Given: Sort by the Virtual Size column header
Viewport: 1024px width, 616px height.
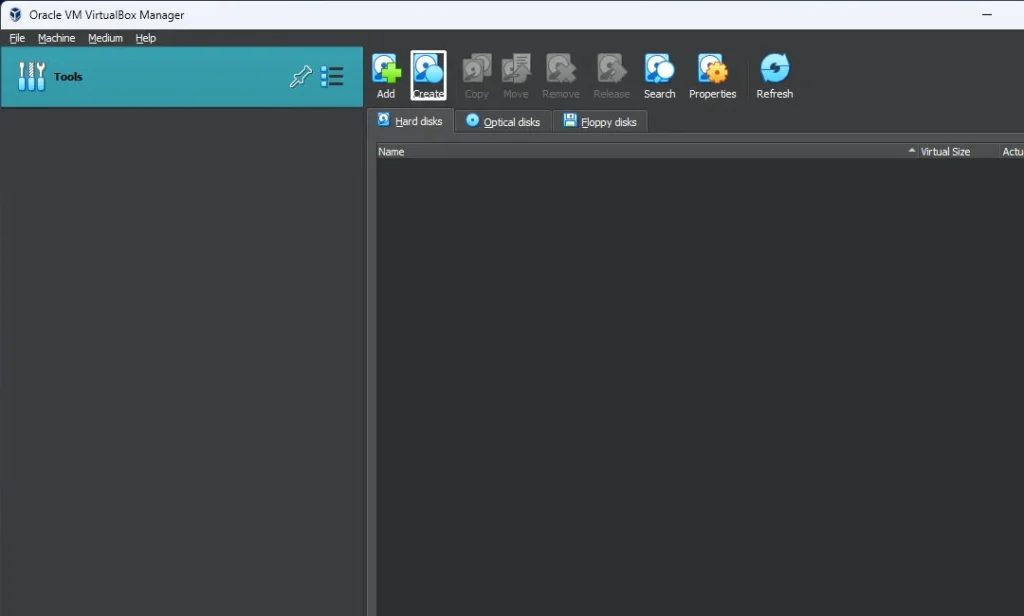Looking at the screenshot, I should pos(957,152).
